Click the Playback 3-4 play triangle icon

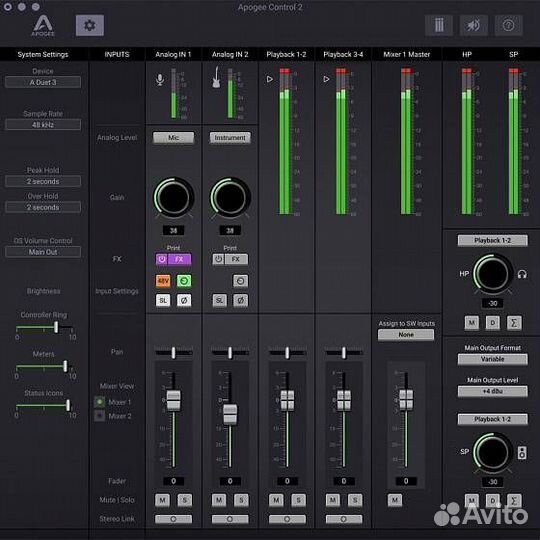click(326, 79)
